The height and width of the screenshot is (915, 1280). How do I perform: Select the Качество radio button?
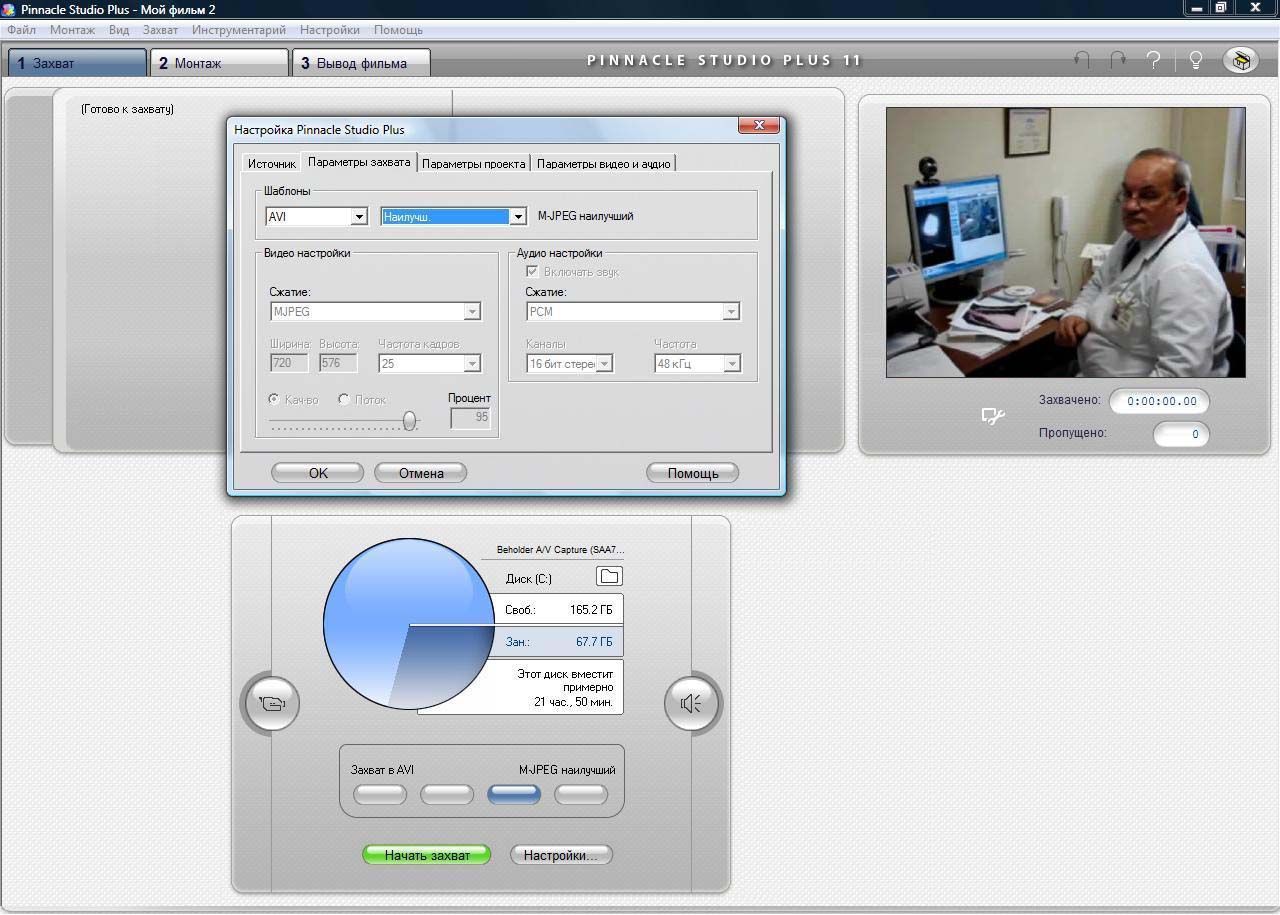click(275, 399)
